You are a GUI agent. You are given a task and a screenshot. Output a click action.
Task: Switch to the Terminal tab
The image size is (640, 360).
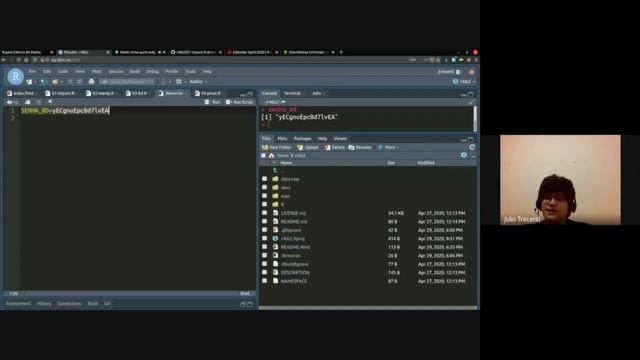point(292,93)
